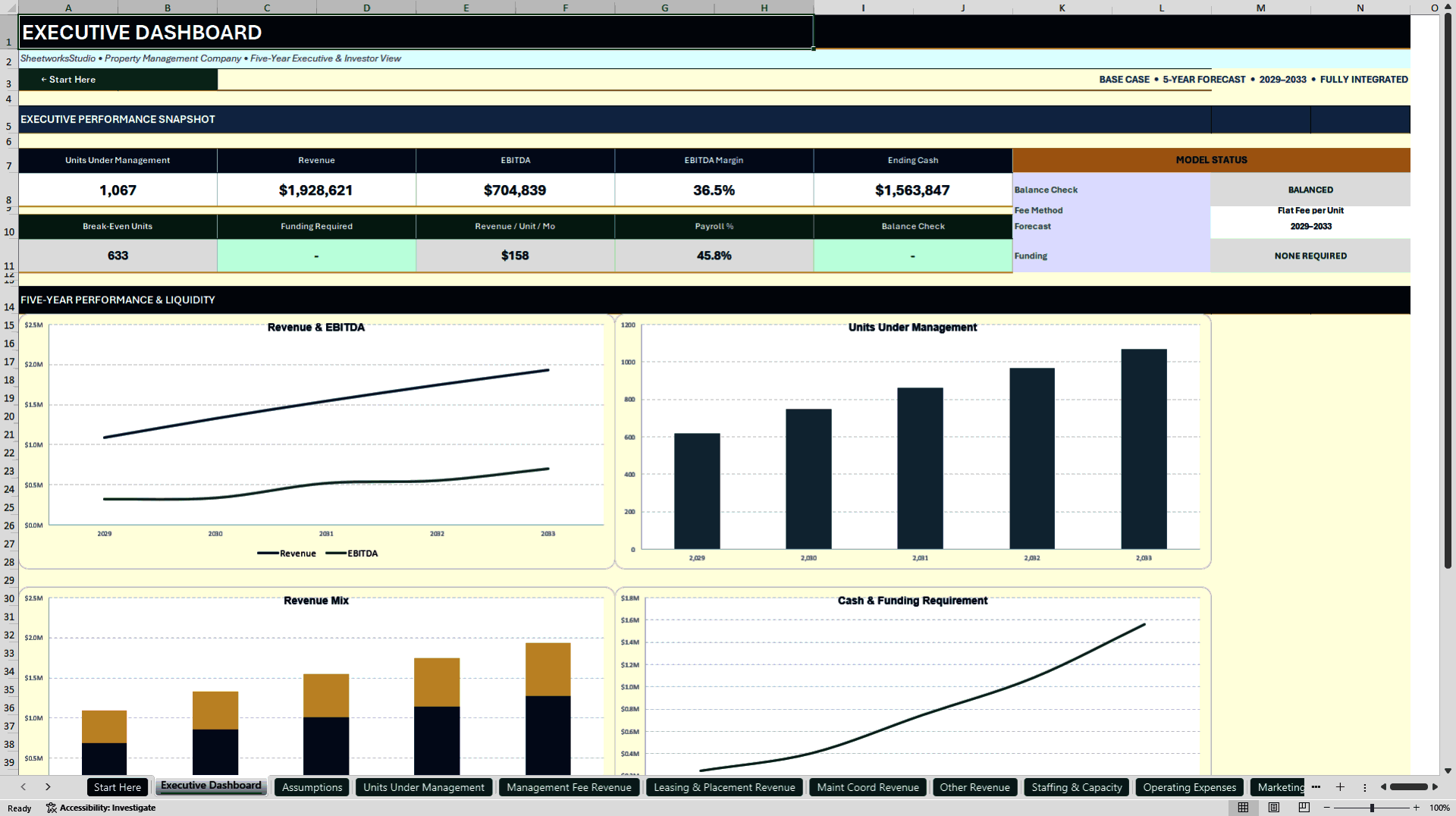This screenshot has width=1456, height=816.
Task: Click zoom out minus button
Action: 1327,808
